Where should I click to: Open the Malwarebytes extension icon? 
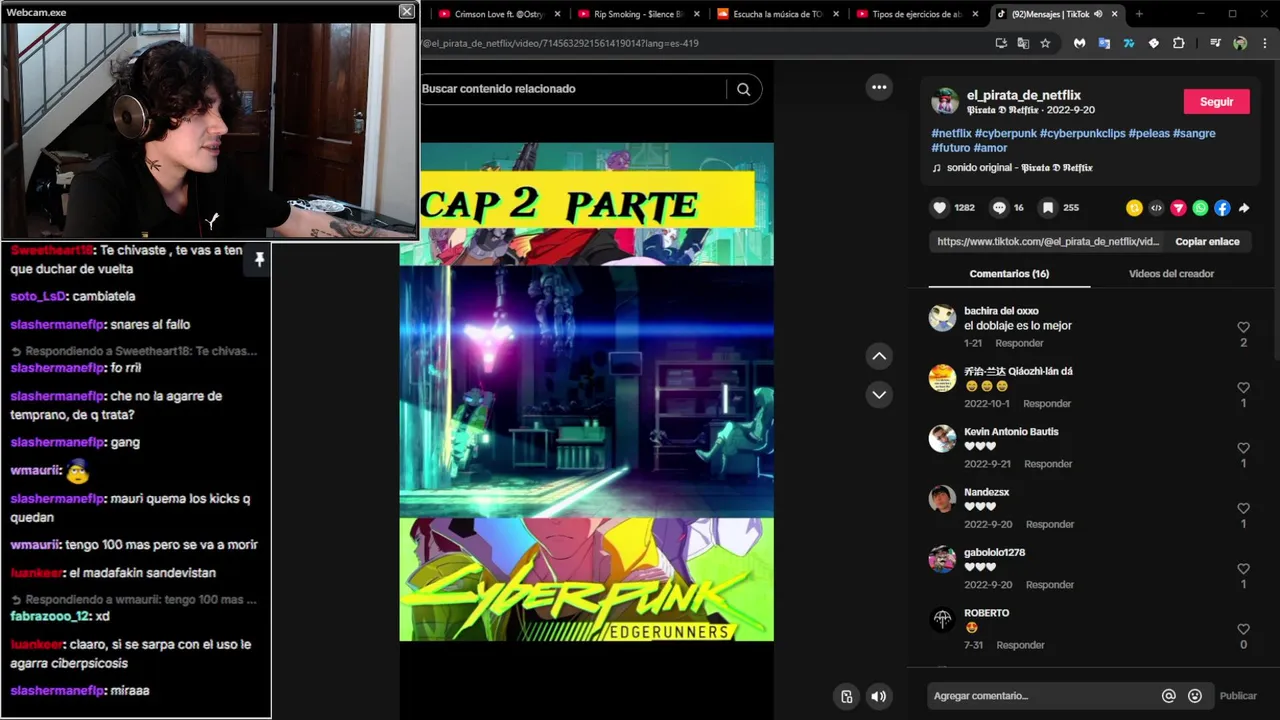point(1079,43)
